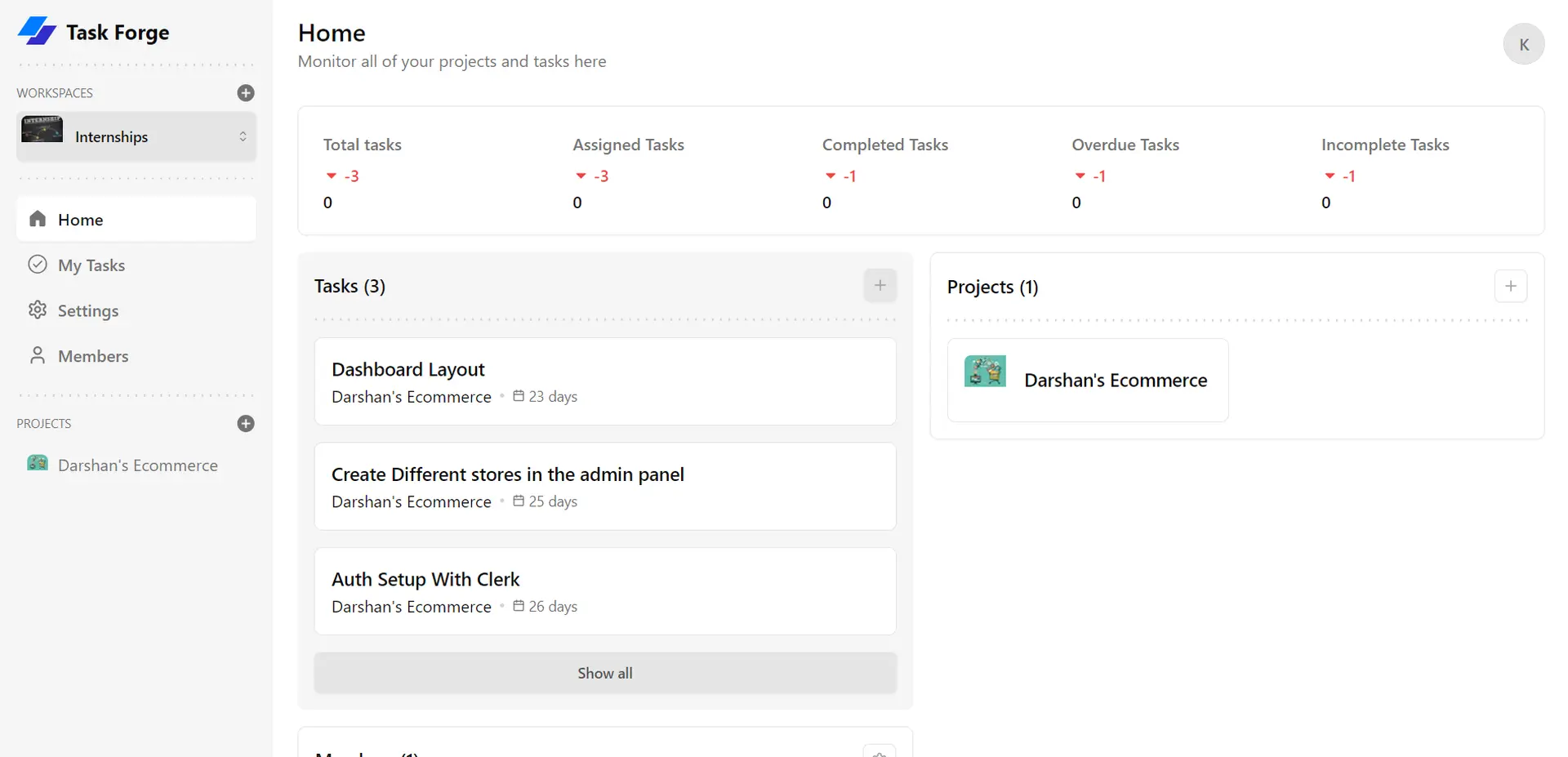This screenshot has width=1568, height=757.
Task: Open Create Different stores task card
Action: coord(605,487)
